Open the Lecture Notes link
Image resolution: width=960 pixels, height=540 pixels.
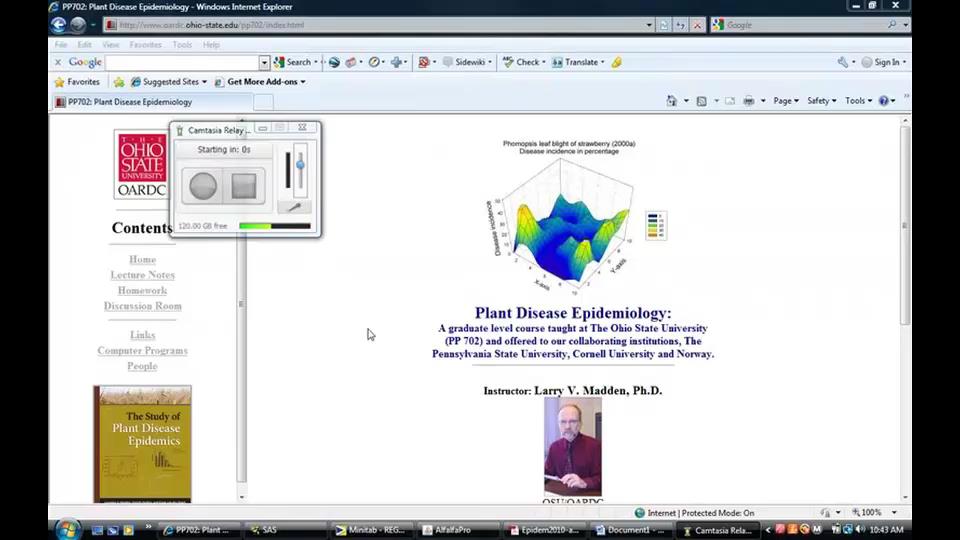(x=143, y=275)
